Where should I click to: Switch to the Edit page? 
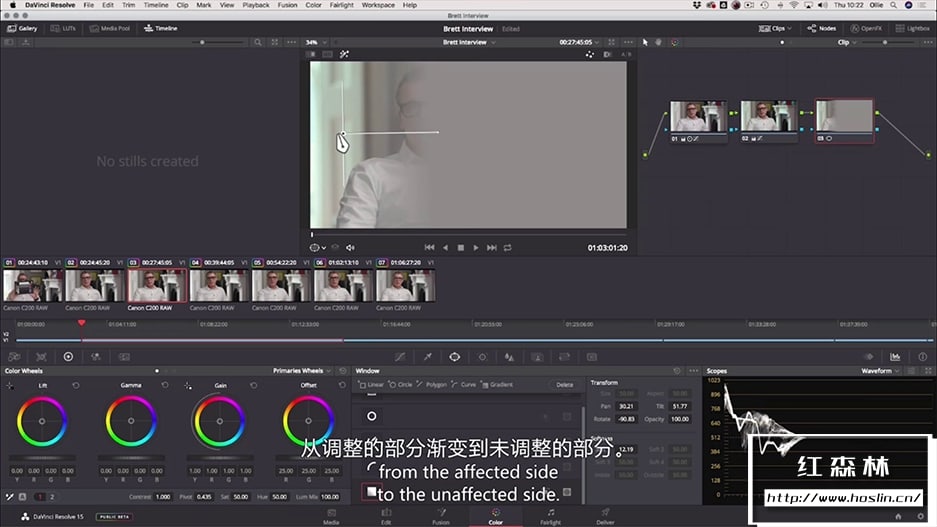tap(386, 516)
